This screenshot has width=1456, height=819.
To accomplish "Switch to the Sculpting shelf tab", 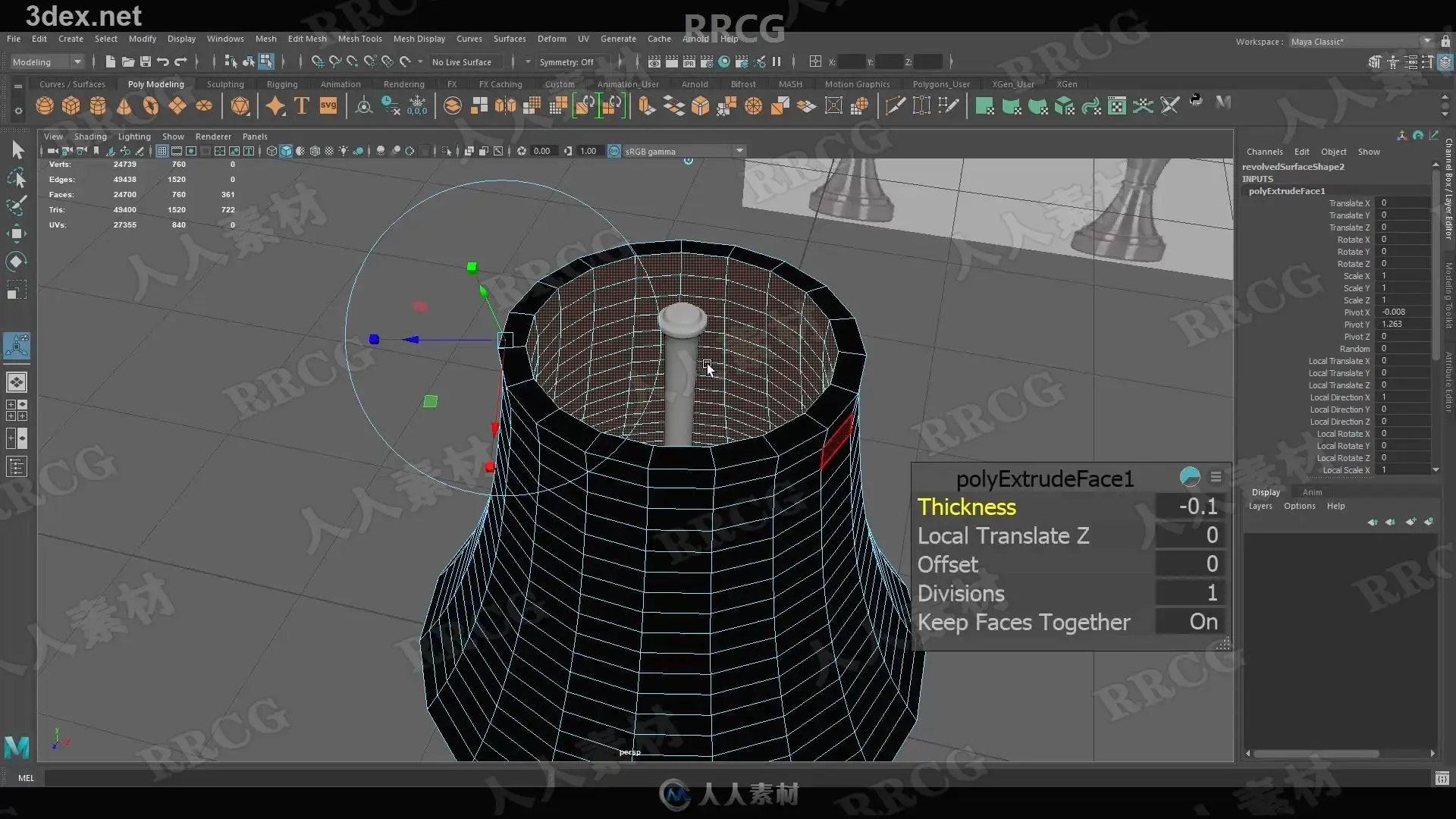I will [x=225, y=84].
